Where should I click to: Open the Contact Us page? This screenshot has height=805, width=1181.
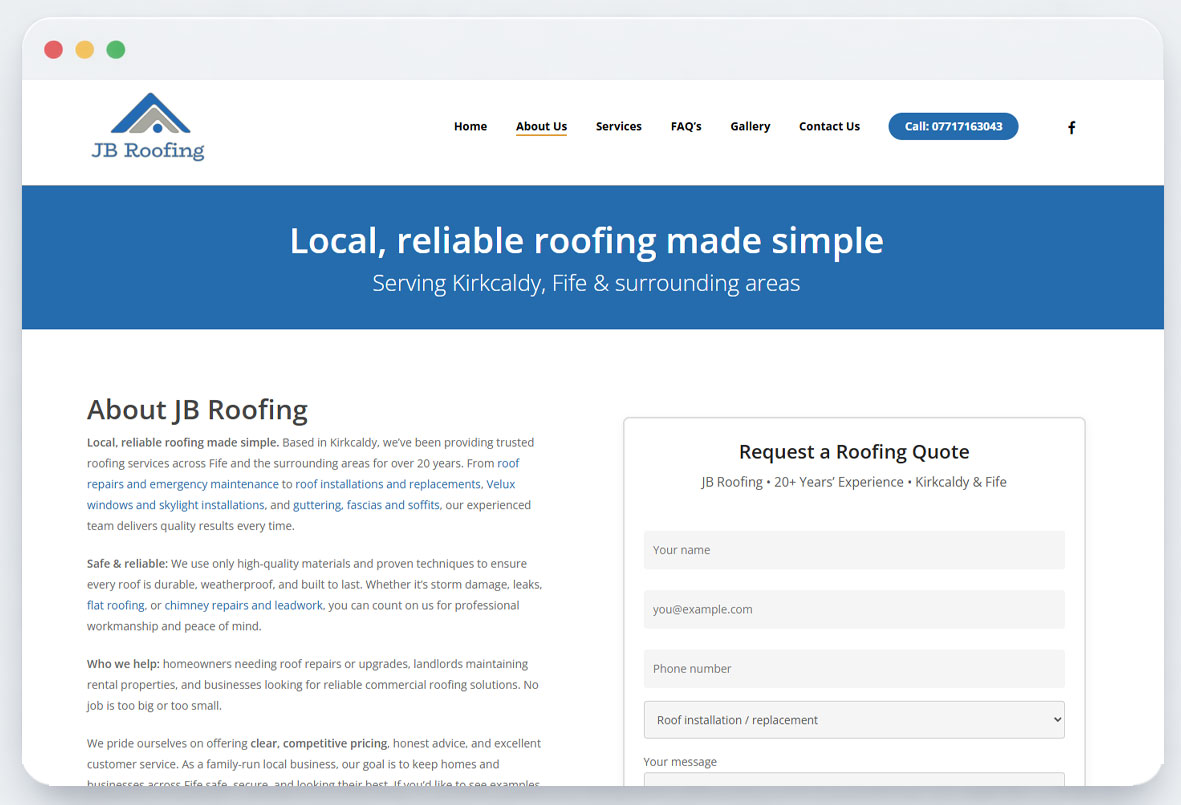tap(829, 127)
